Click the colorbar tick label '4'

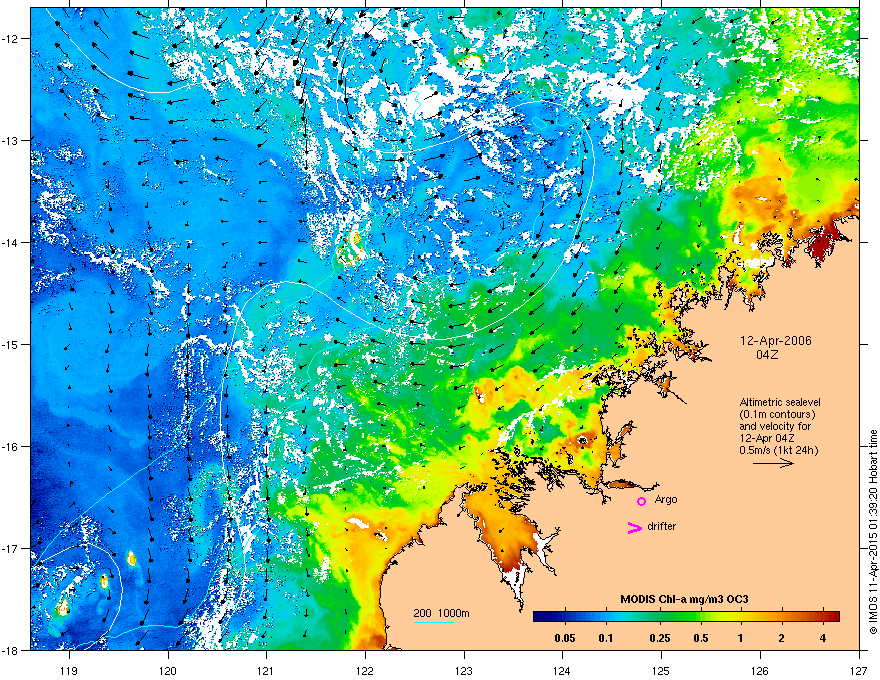click(x=822, y=638)
